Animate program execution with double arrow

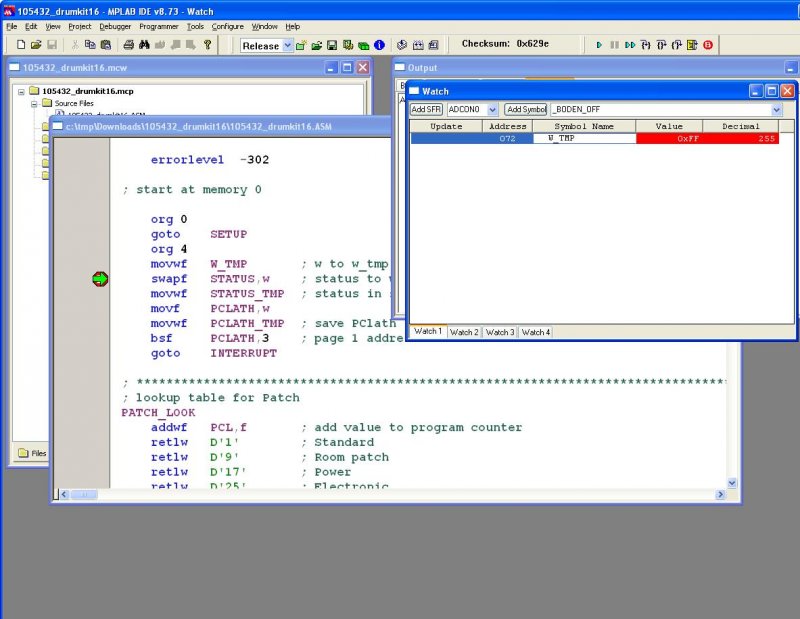click(630, 45)
